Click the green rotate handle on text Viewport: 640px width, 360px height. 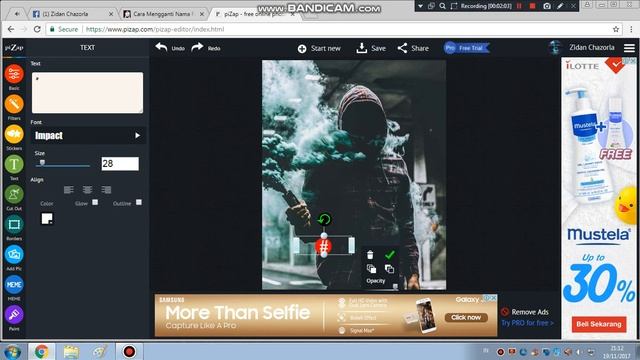[x=324, y=220]
